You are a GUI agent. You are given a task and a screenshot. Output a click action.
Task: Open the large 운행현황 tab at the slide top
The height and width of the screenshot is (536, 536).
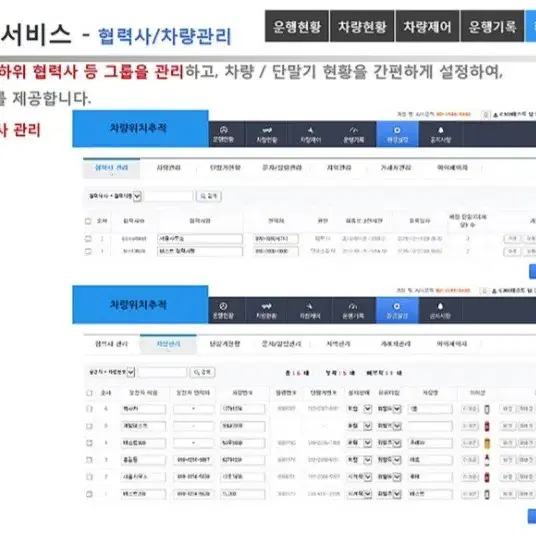pyautogui.click(x=297, y=26)
